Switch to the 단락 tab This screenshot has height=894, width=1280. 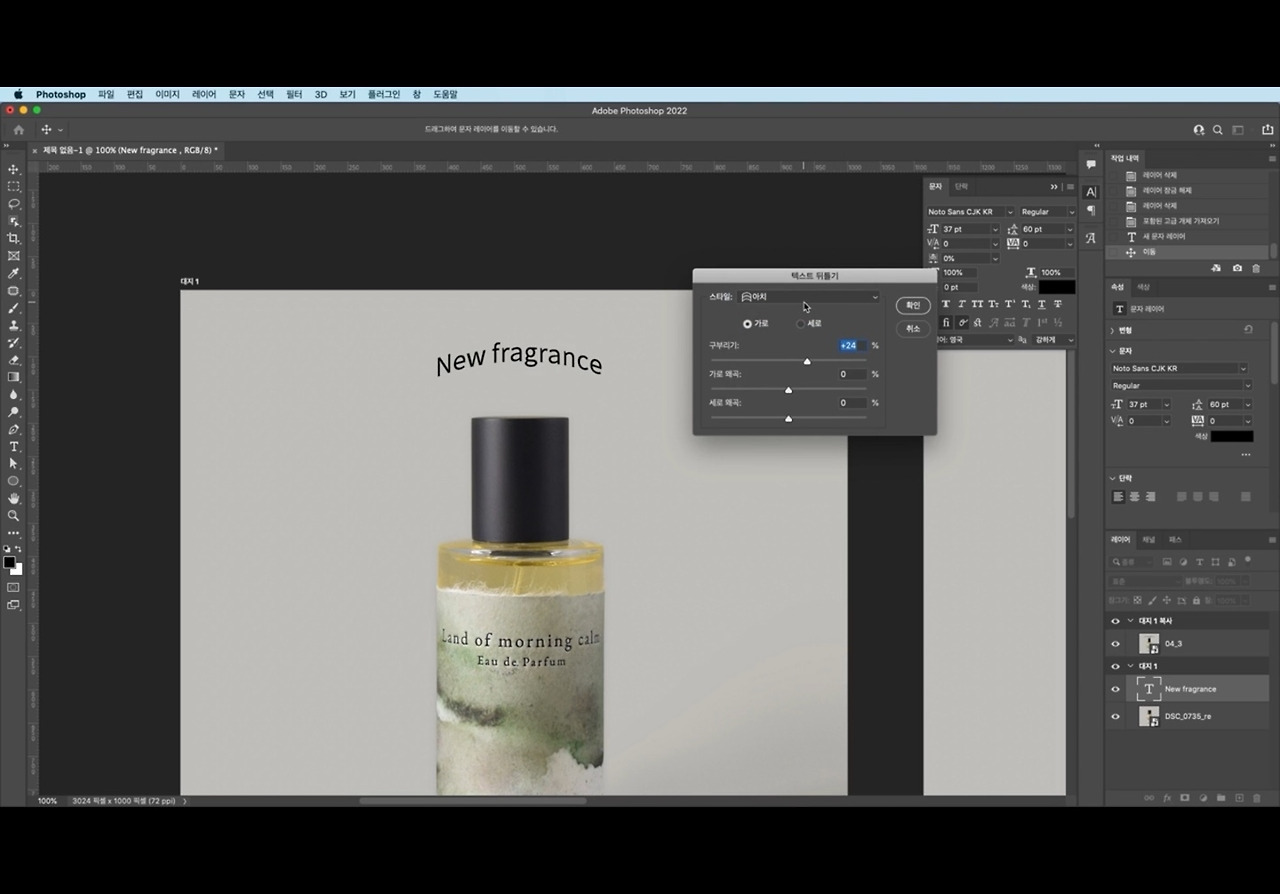click(x=961, y=186)
